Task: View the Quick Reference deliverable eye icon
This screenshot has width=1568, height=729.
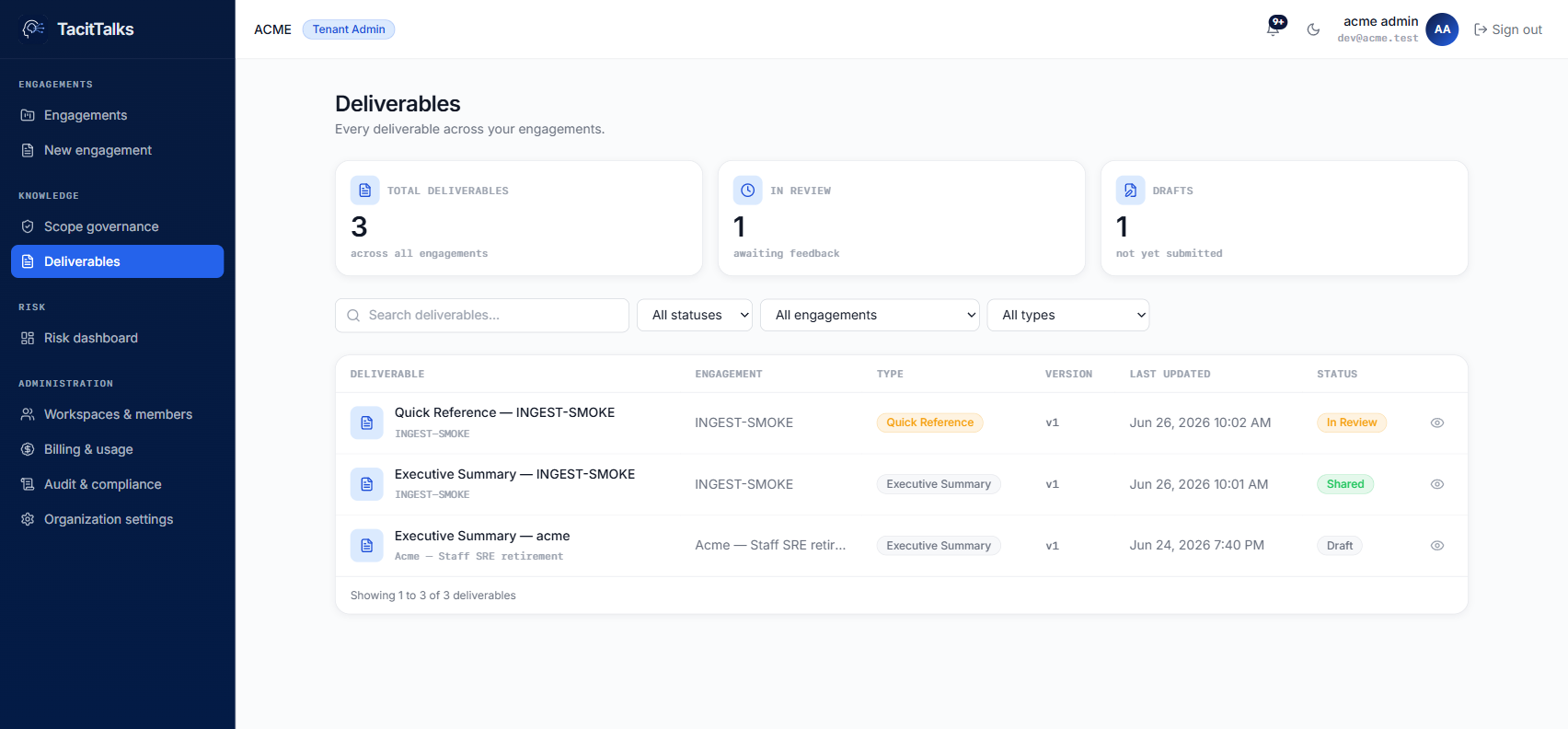Action: pyautogui.click(x=1437, y=422)
